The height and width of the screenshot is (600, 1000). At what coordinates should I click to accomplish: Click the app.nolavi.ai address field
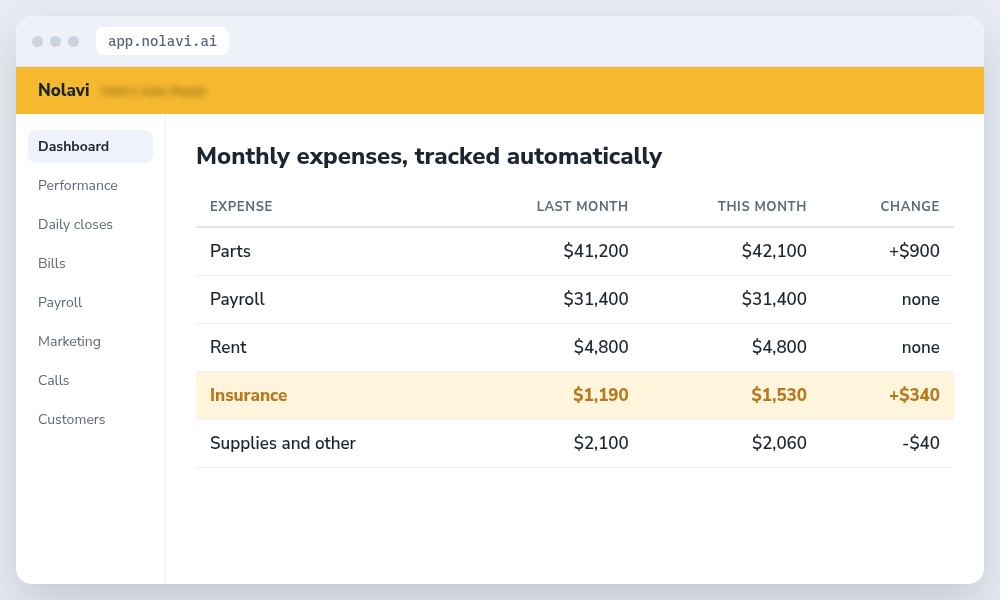coord(162,41)
